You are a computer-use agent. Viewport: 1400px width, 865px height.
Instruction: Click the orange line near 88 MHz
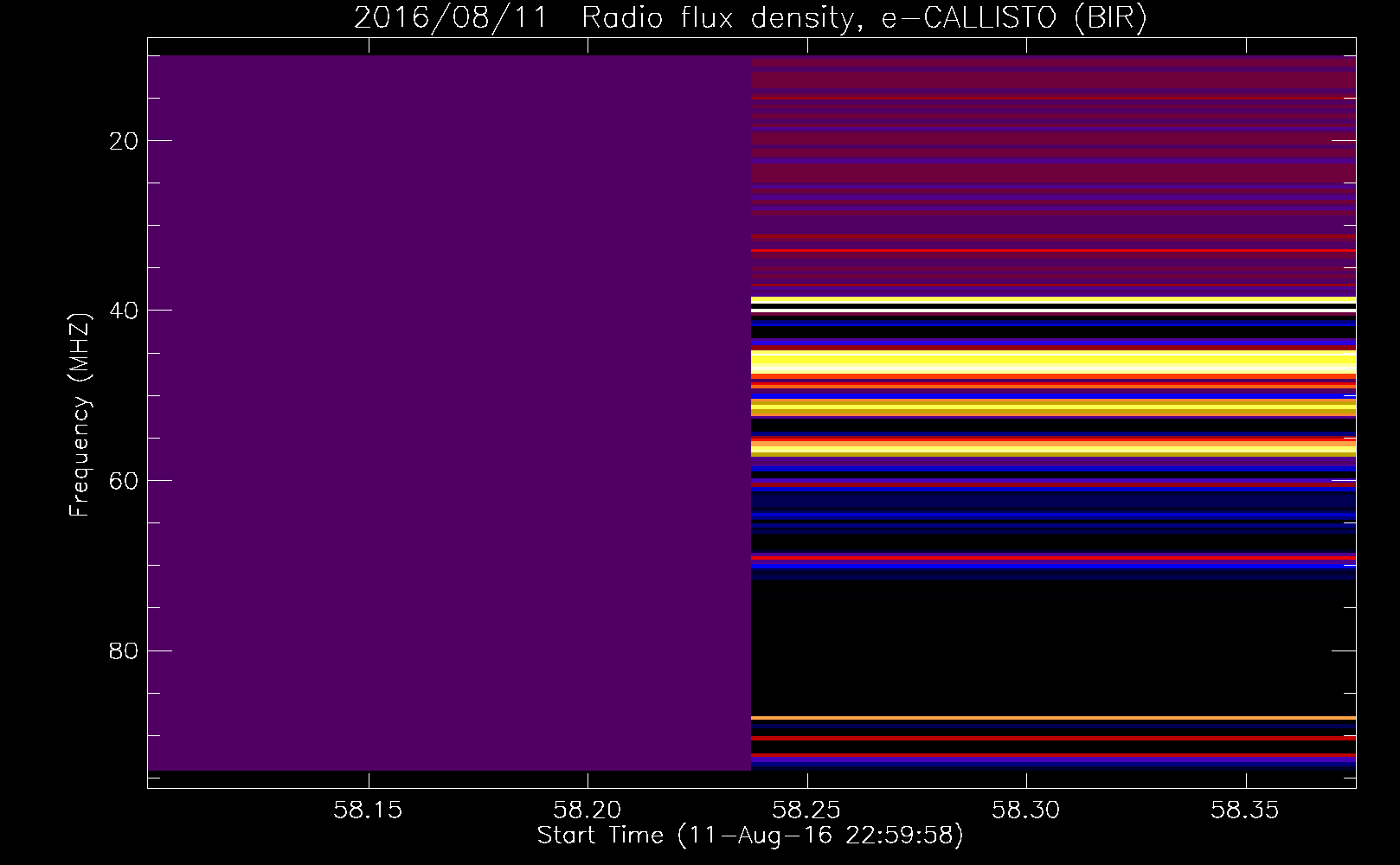pyautogui.click(x=1053, y=718)
